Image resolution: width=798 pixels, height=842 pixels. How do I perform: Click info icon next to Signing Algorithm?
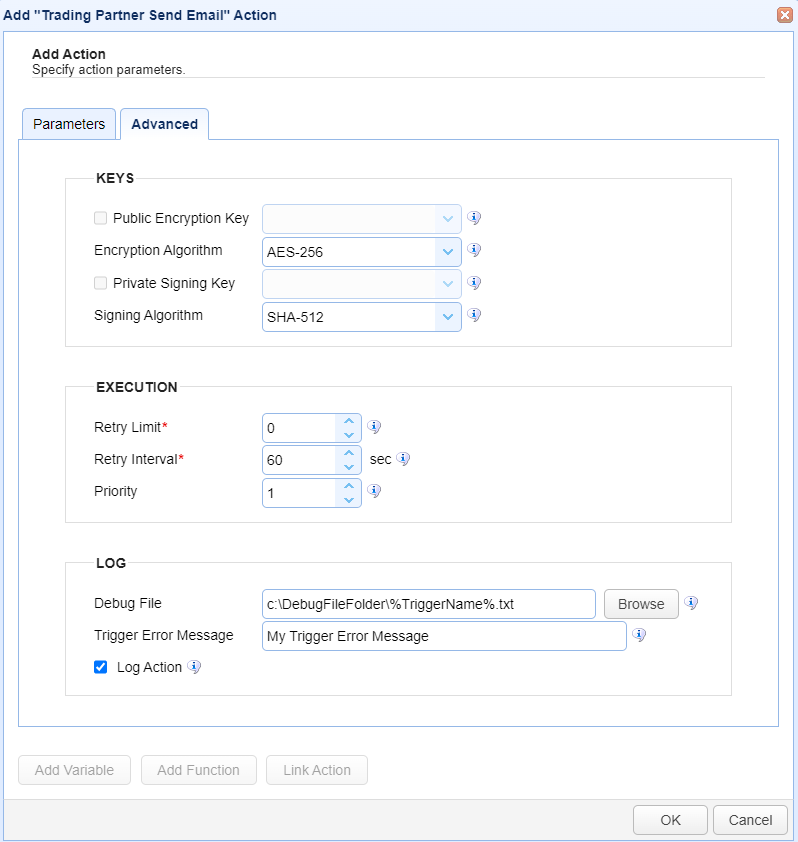pyautogui.click(x=474, y=315)
